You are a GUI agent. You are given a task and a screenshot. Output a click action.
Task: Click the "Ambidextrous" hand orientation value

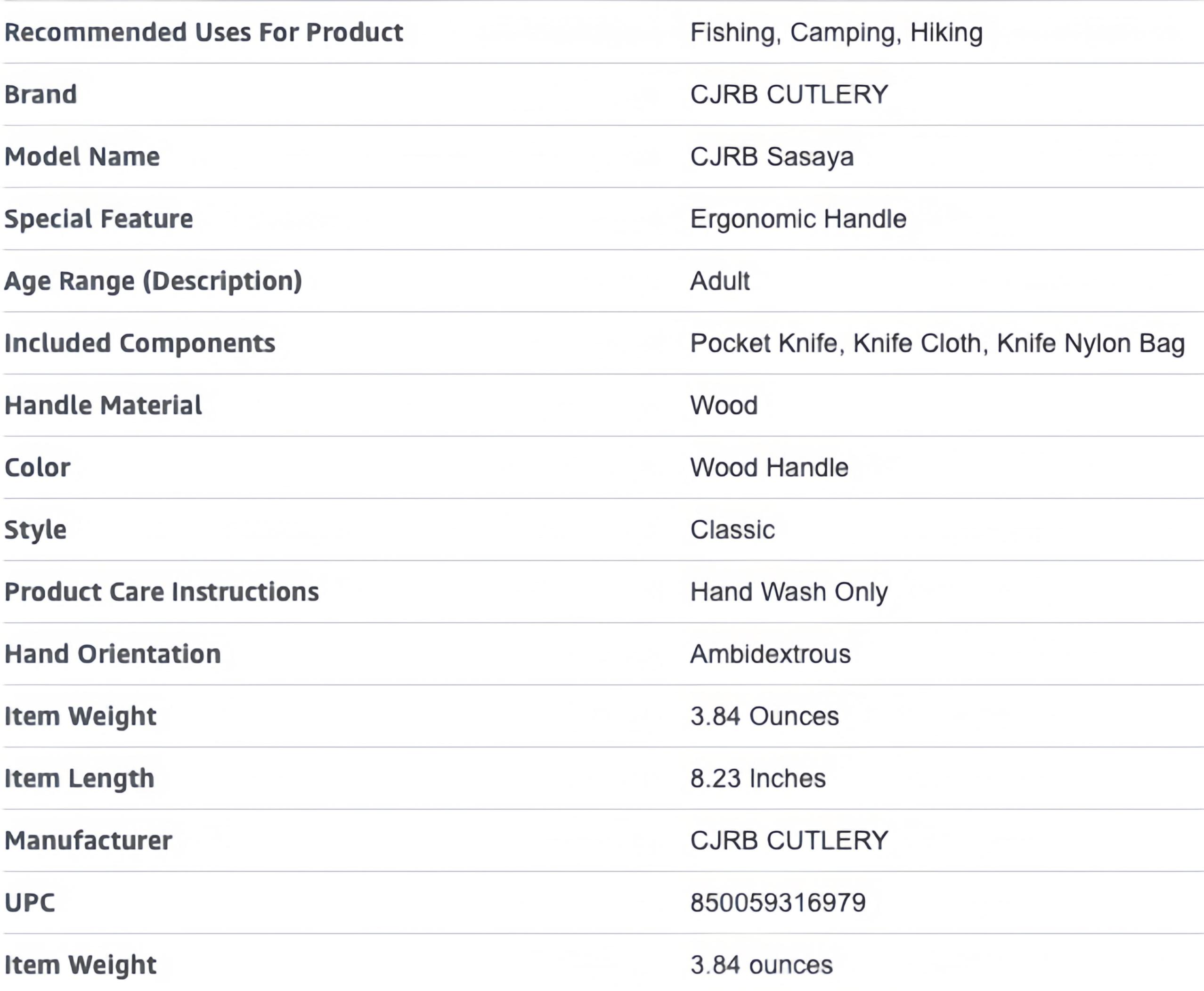coord(770,654)
